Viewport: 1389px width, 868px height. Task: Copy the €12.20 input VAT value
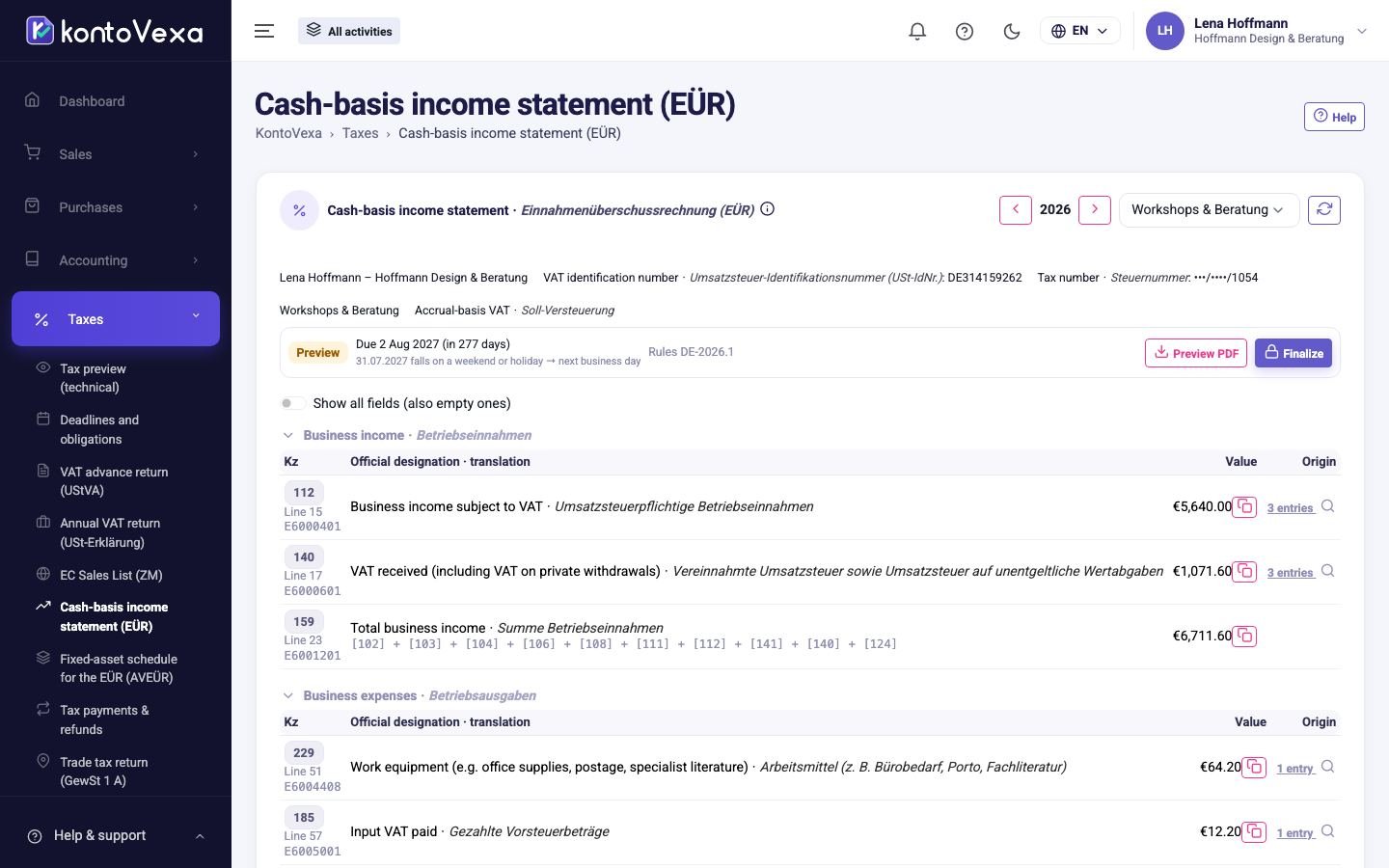(1254, 831)
